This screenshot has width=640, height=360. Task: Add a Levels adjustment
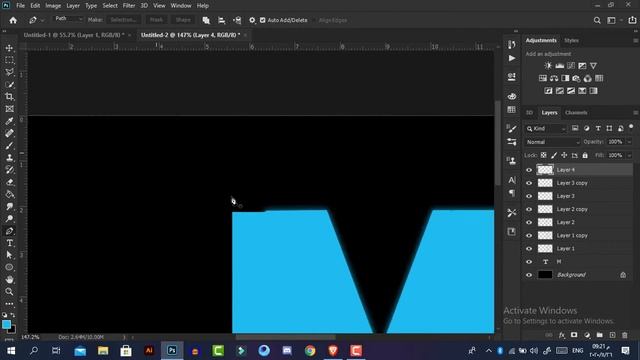(x=560, y=66)
